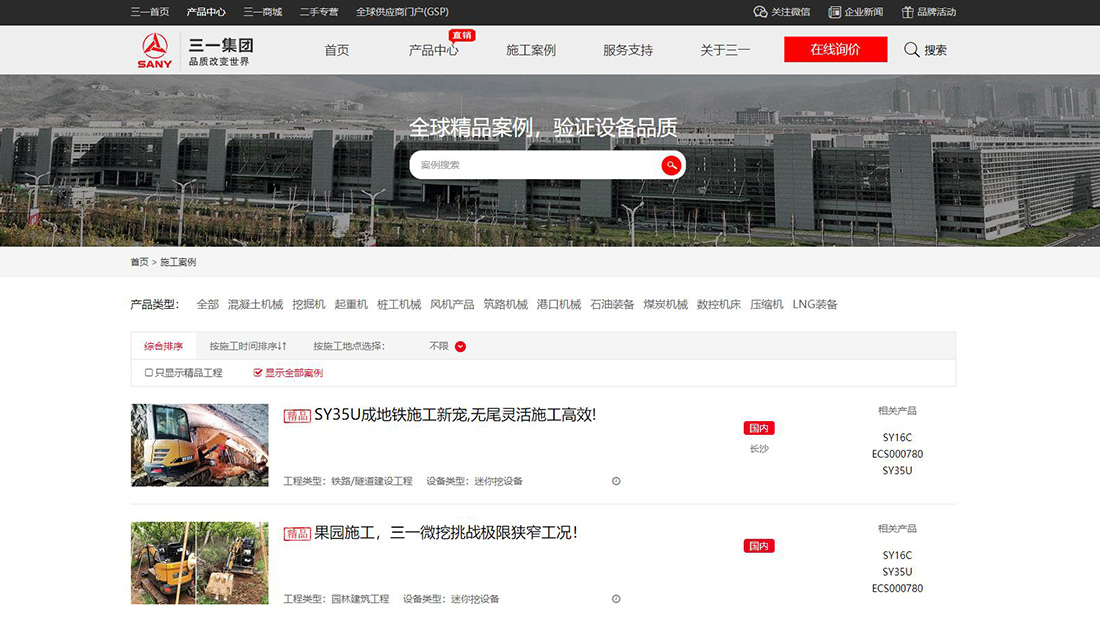Click 铁路/隧道建设工程 project type text
The image size is (1100, 618).
tap(372, 481)
